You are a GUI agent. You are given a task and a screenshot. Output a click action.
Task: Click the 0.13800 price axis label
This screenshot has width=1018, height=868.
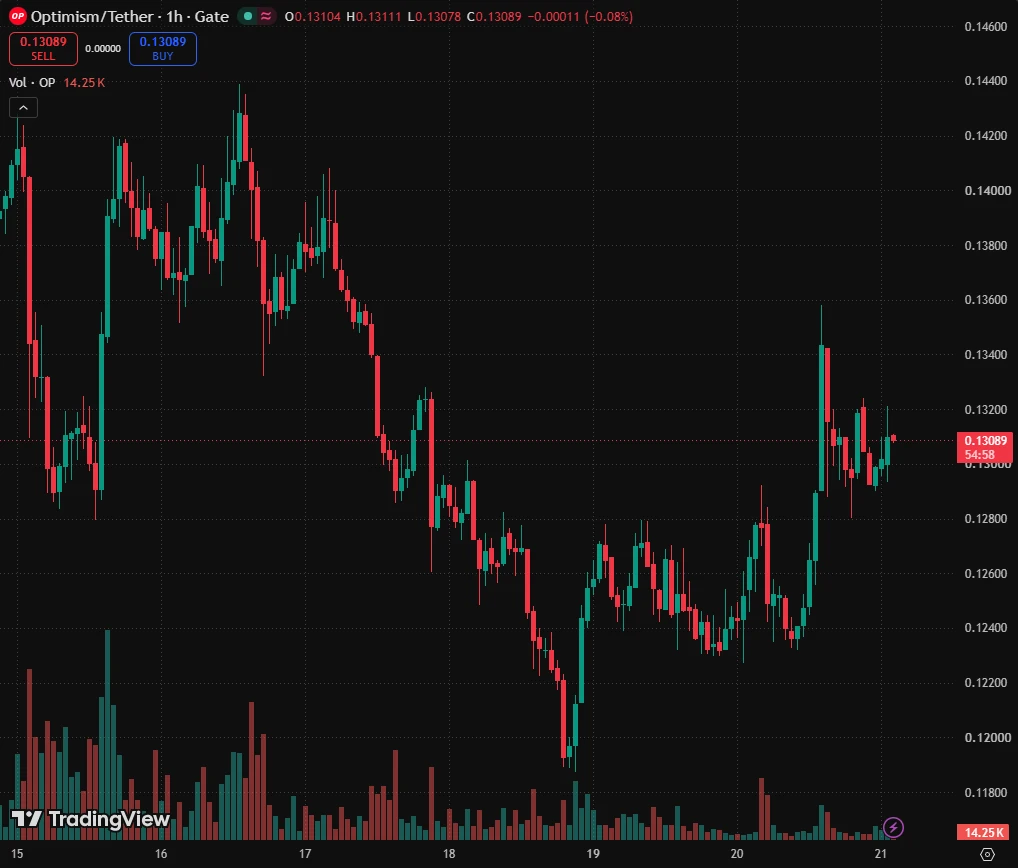click(x=986, y=245)
